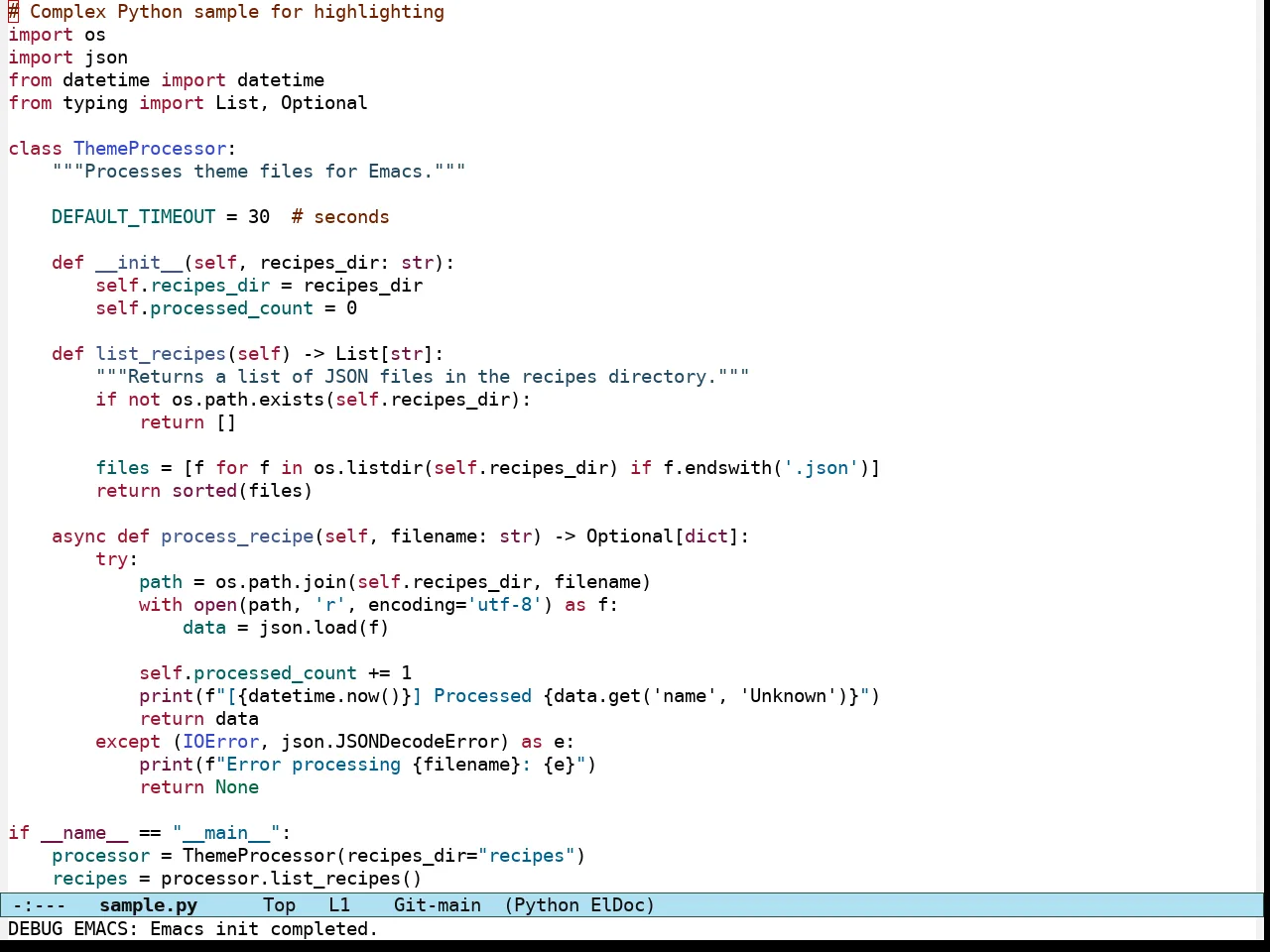Click the 'utf-8' encoding string
This screenshot has height=952, width=1270.
point(505,605)
